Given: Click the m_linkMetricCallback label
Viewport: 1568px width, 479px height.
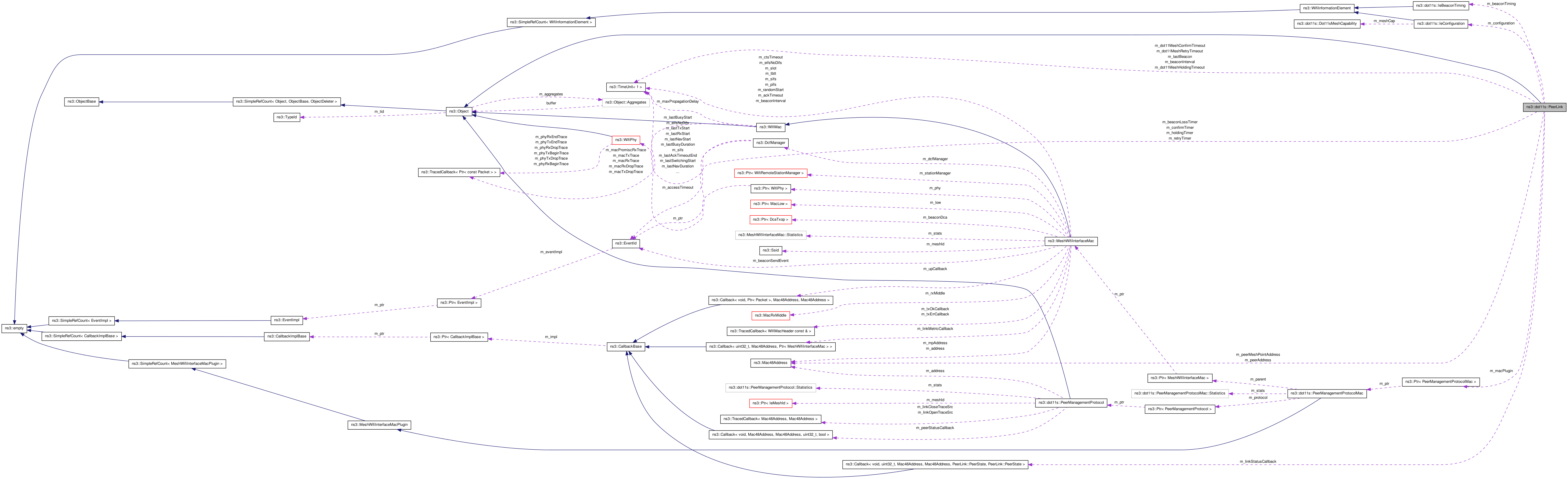Looking at the screenshot, I should tap(935, 329).
